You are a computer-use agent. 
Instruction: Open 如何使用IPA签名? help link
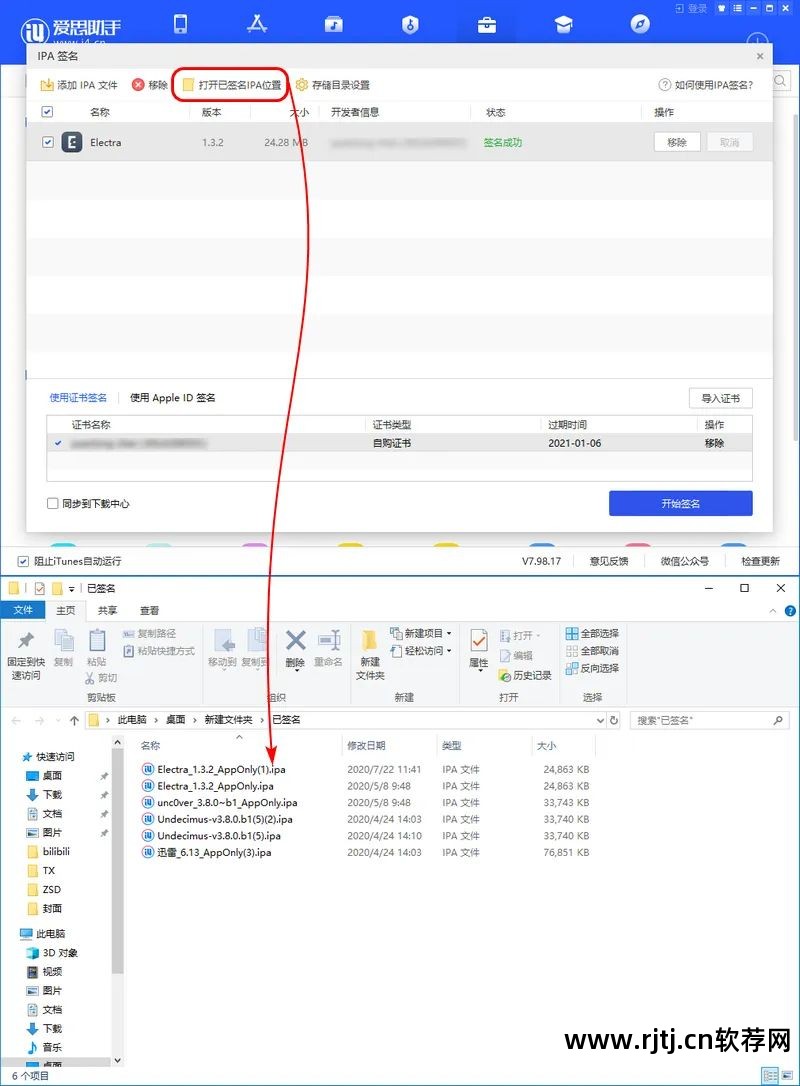[705, 84]
